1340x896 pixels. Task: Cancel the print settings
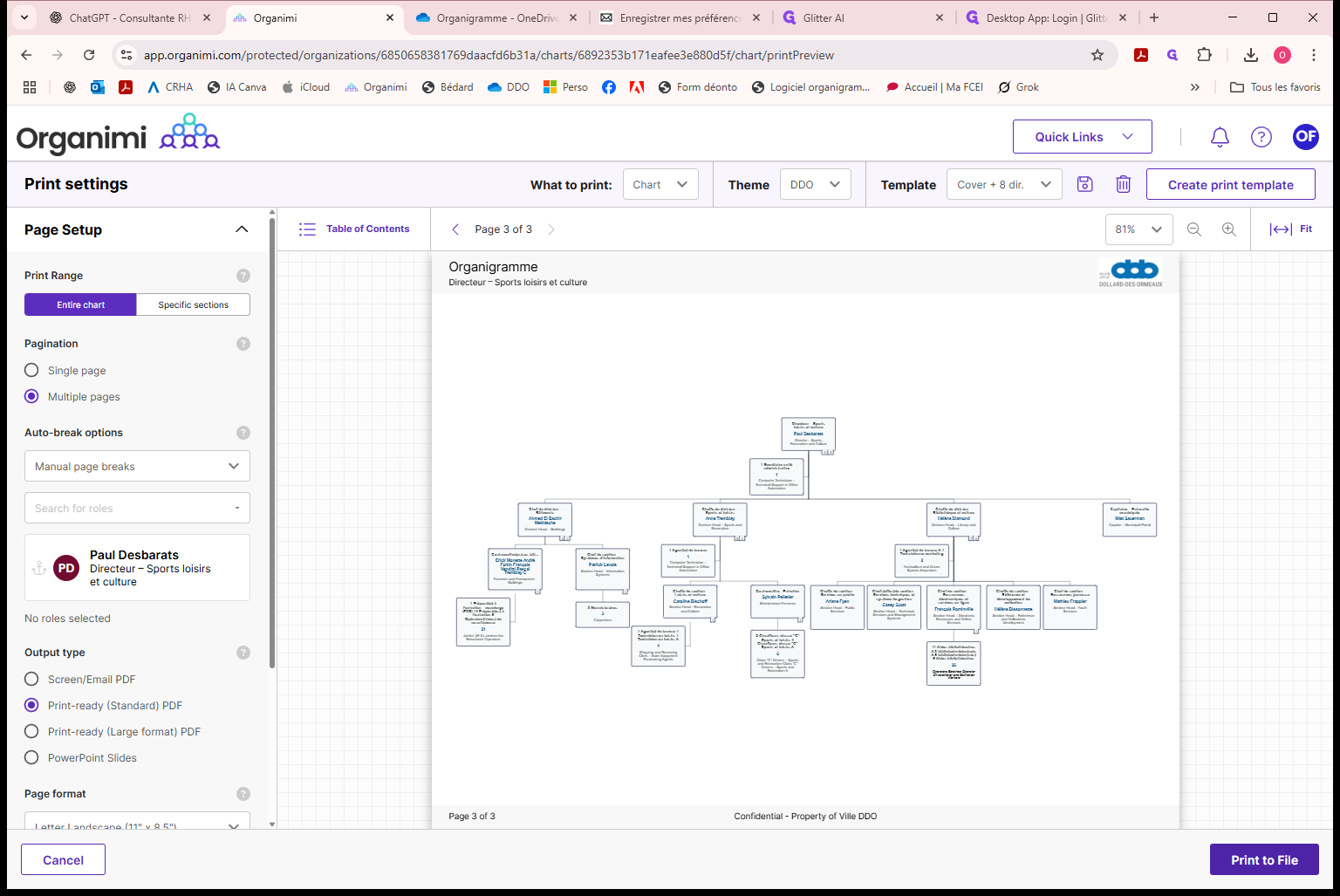(64, 859)
